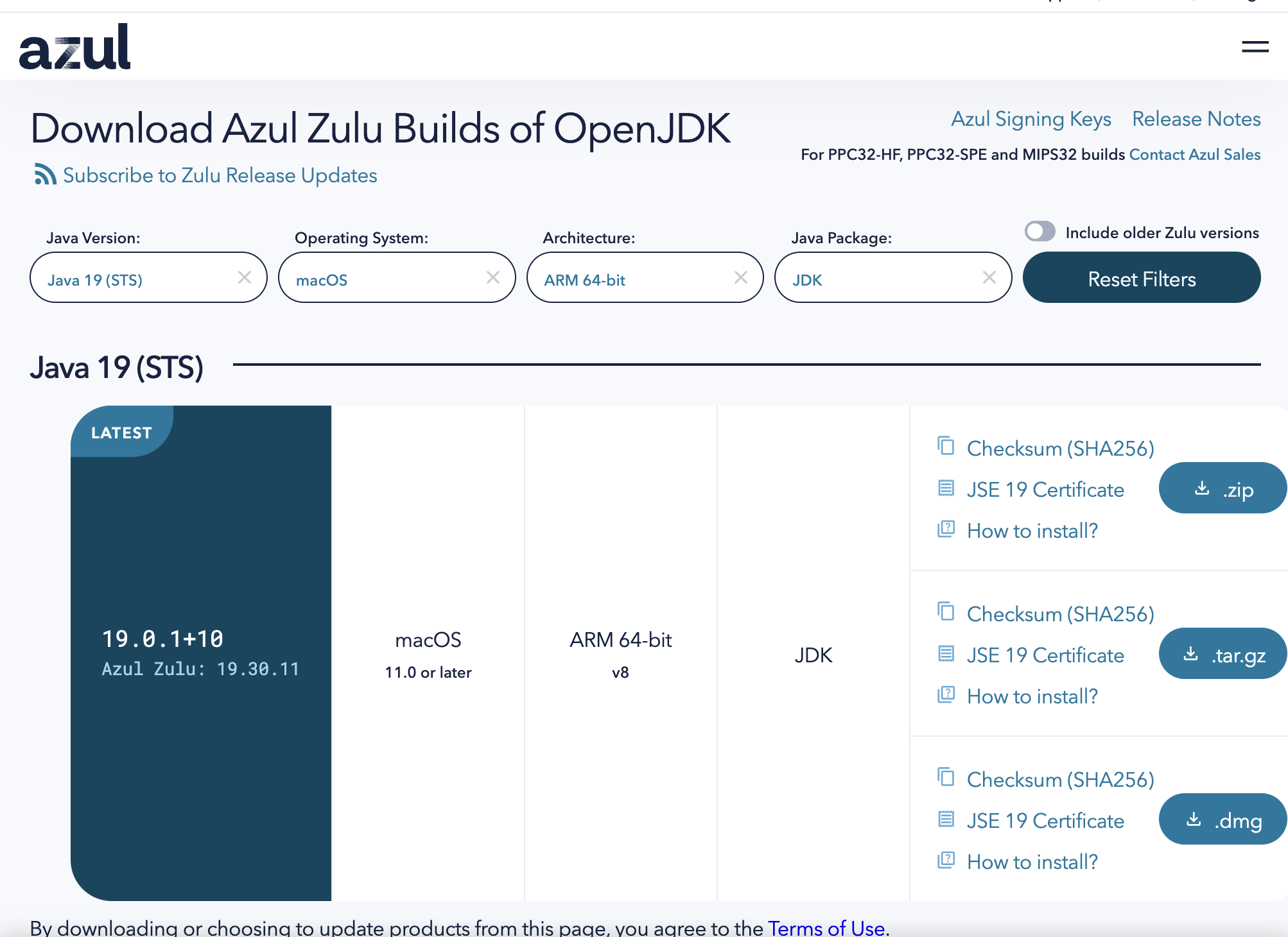
Task: Open the Java Package dropdown
Action: pyautogui.click(x=878, y=279)
